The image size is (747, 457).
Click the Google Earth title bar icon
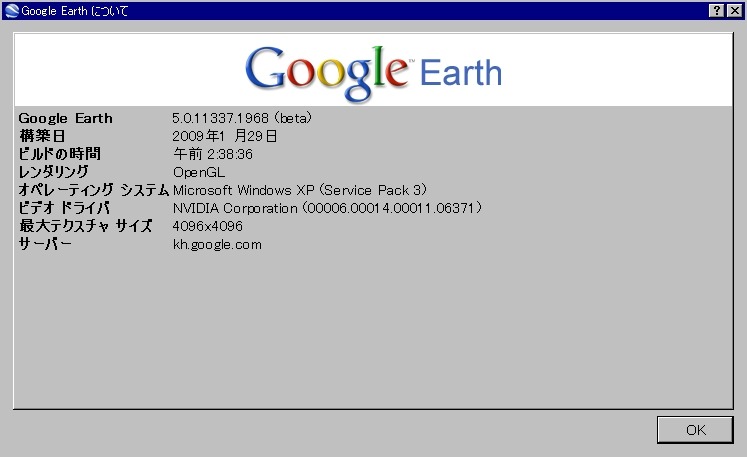[x=11, y=10]
